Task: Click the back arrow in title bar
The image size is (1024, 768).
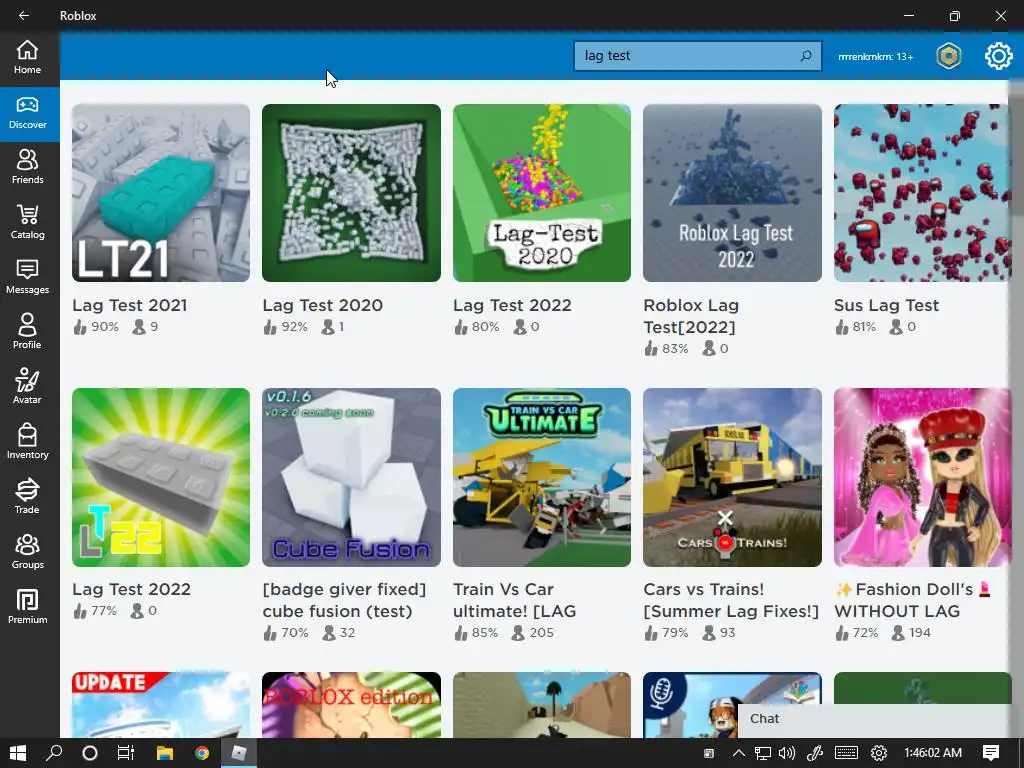Action: pos(24,15)
